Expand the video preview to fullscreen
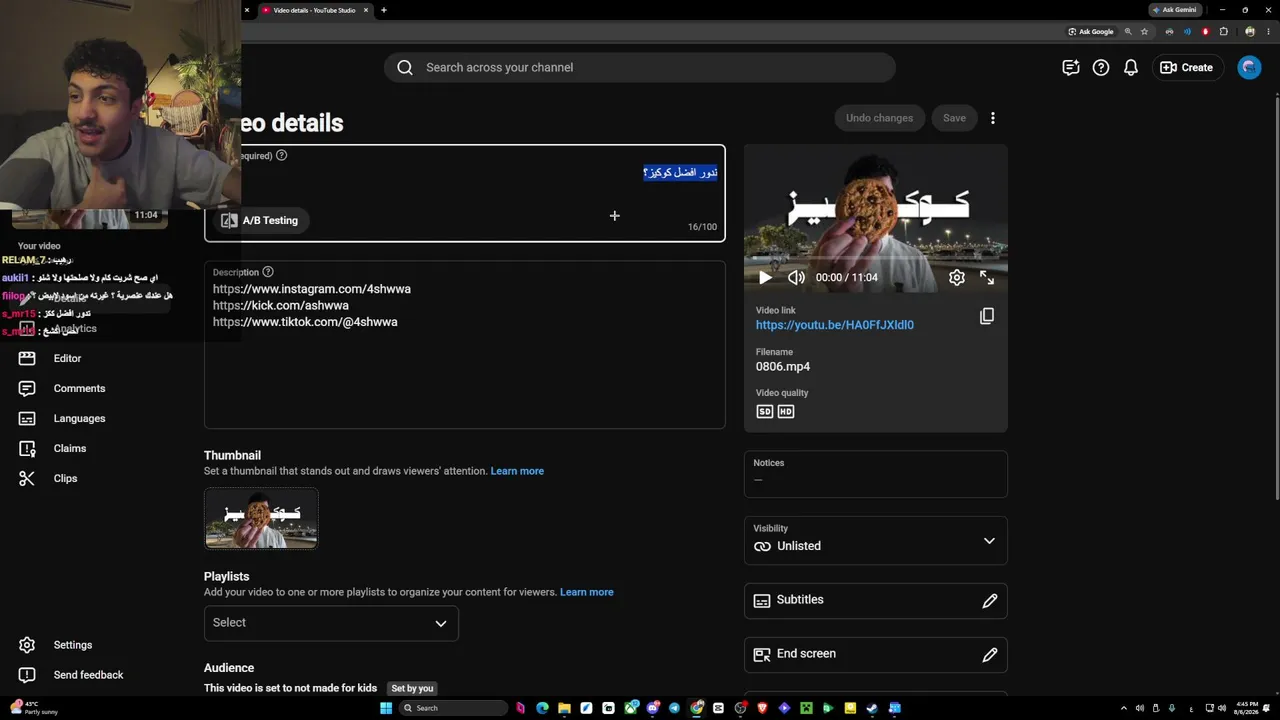 point(987,278)
